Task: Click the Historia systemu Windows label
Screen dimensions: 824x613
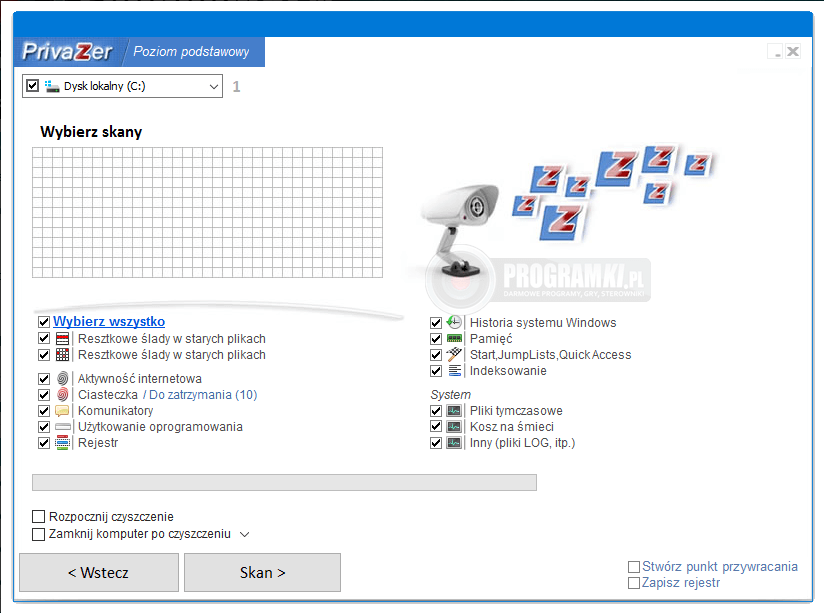Action: (543, 323)
